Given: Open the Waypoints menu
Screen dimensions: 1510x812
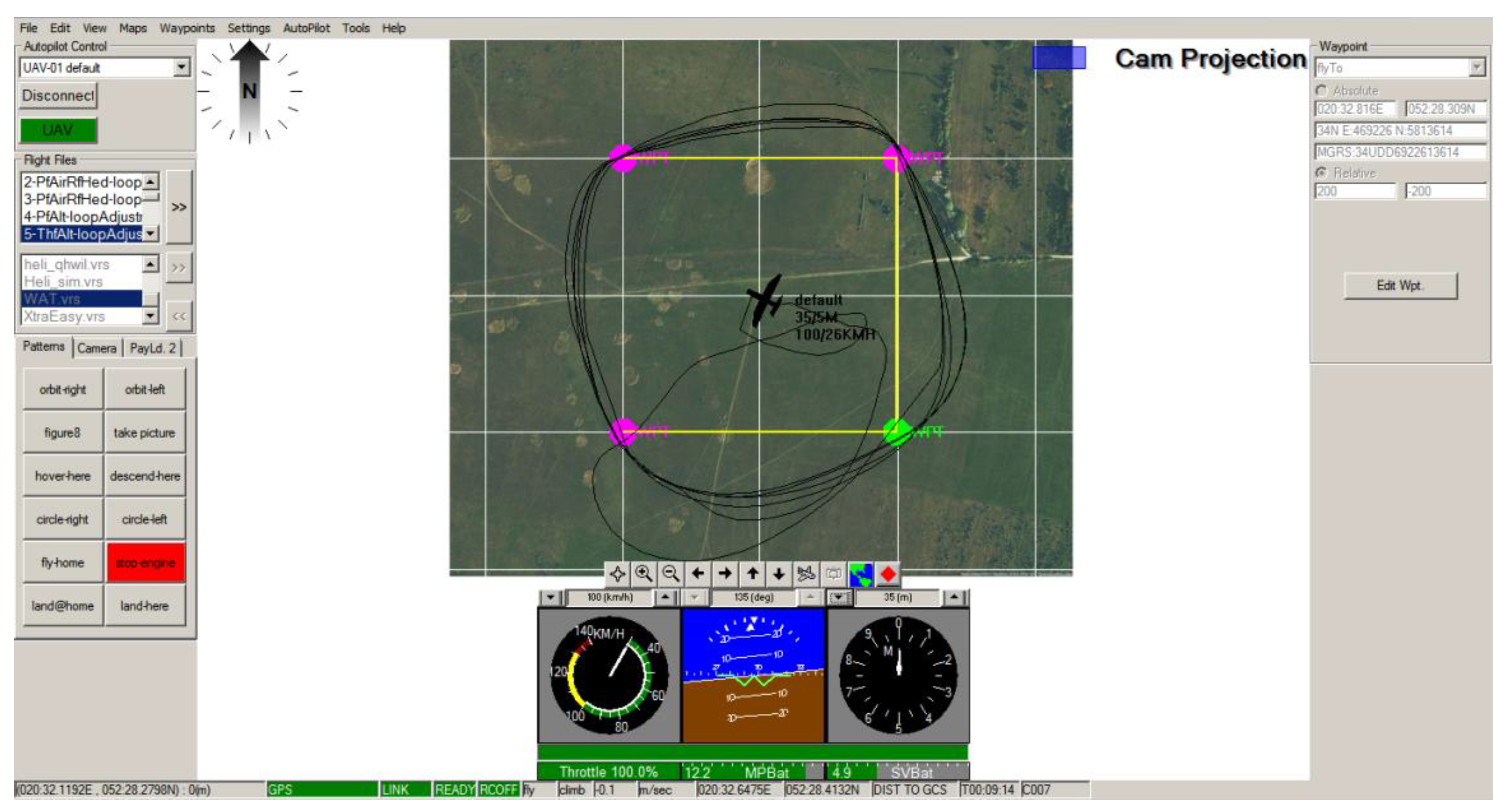Looking at the screenshot, I should (x=187, y=28).
